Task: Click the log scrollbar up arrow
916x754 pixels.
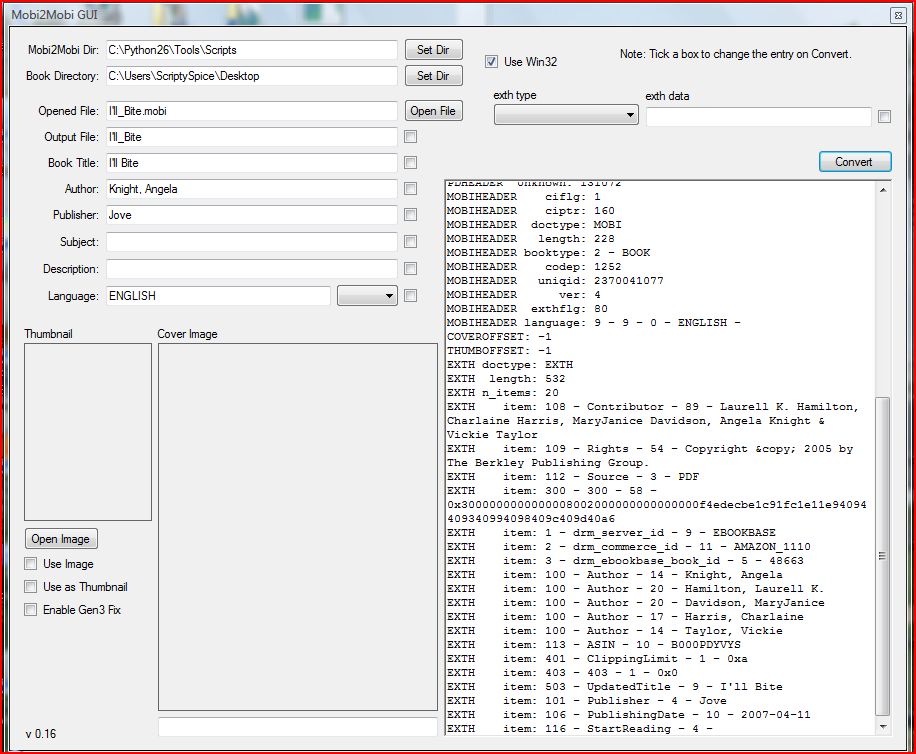Action: pos(883,190)
